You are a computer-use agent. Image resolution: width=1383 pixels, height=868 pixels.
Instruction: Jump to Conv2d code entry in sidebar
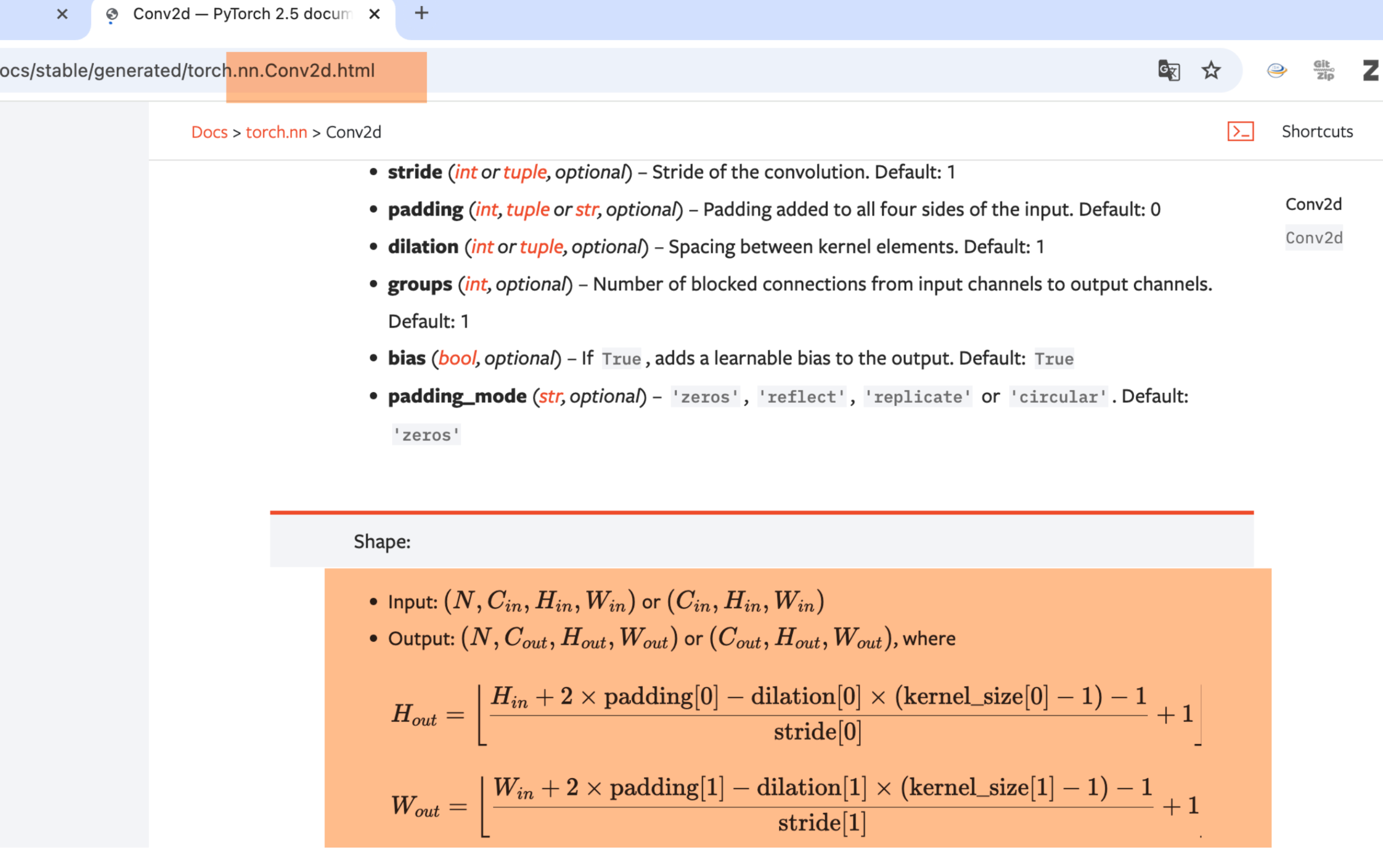1314,238
